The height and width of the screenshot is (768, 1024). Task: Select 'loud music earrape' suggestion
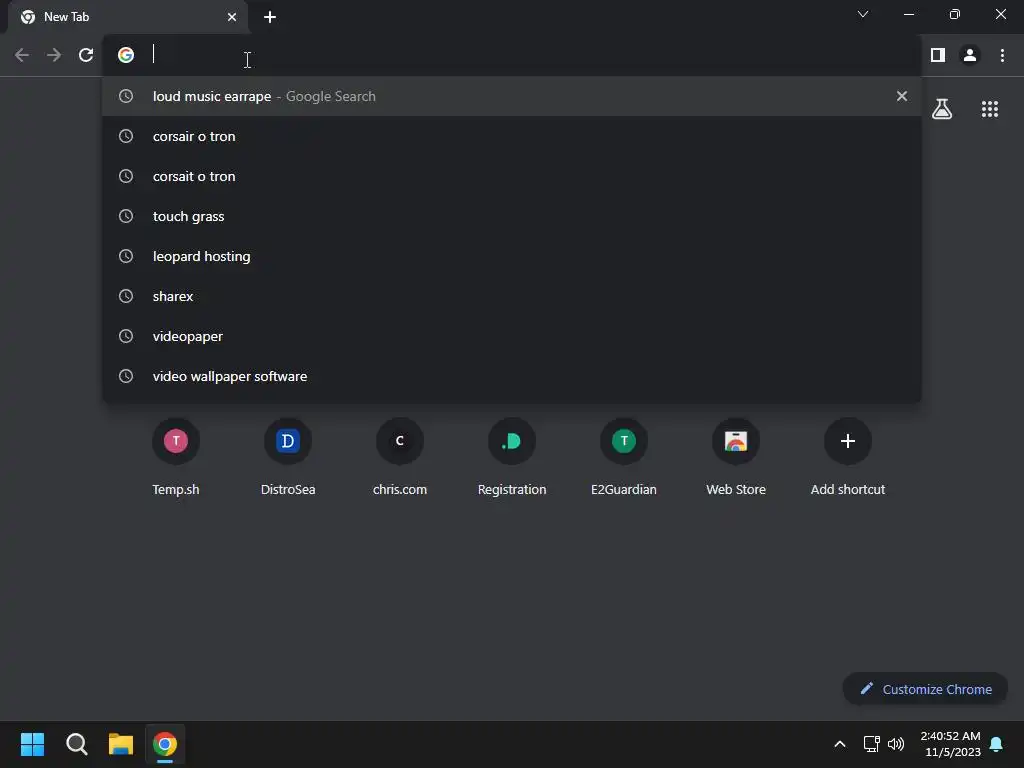[511, 96]
